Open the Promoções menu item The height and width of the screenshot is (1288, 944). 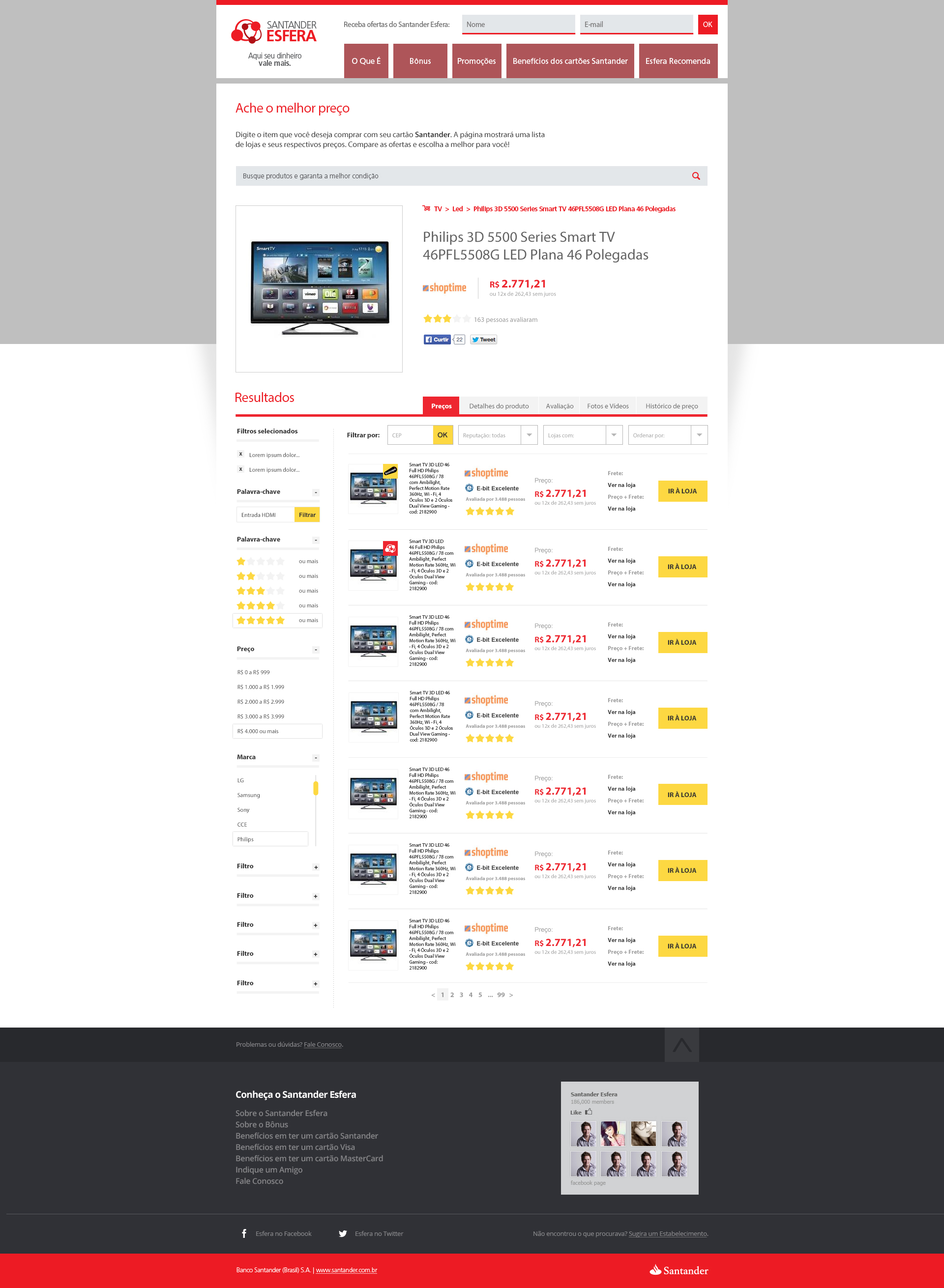476,61
